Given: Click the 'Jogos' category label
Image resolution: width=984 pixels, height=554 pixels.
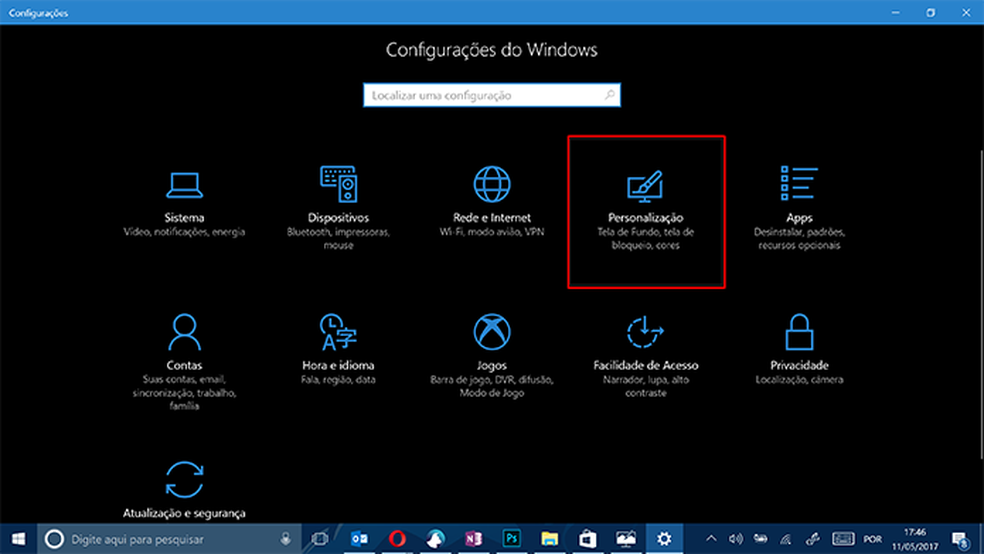Looking at the screenshot, I should point(492,365).
